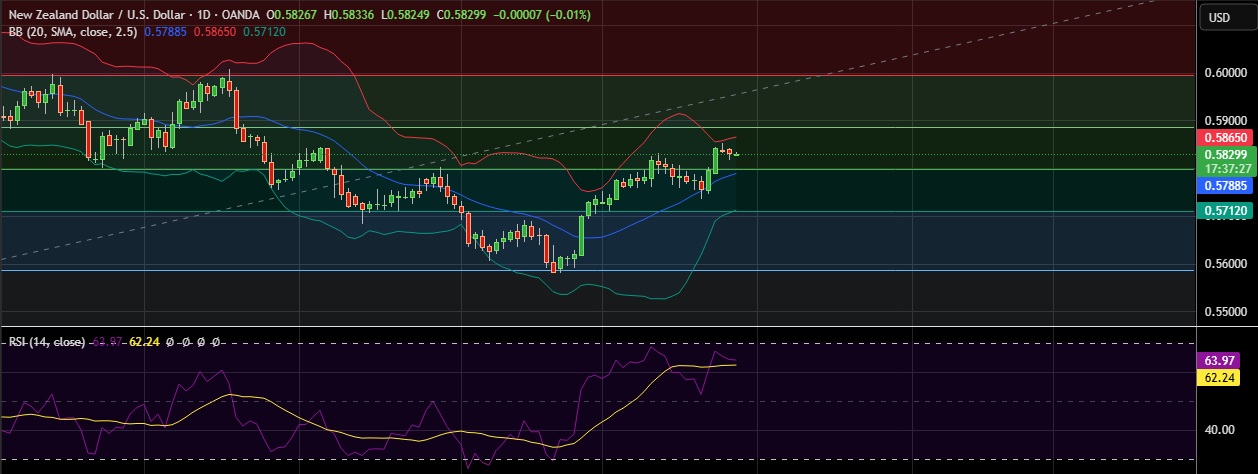The height and width of the screenshot is (474, 1258).
Task: Click the pane separator above RSI panel
Action: [600, 326]
